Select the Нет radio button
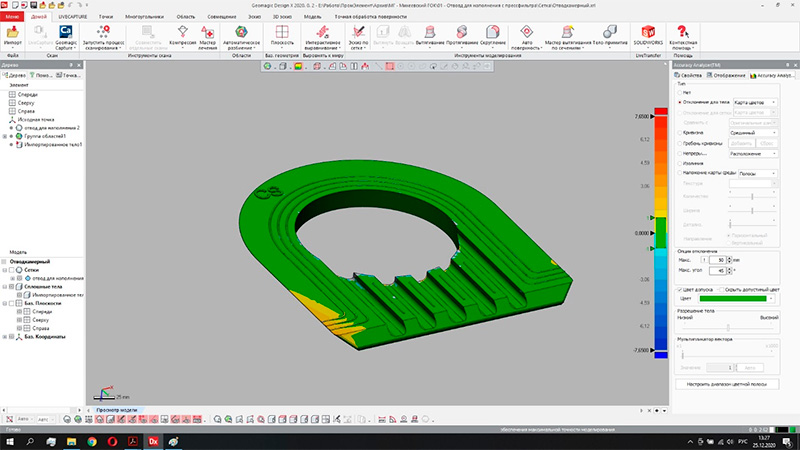The height and width of the screenshot is (450, 800). (680, 93)
